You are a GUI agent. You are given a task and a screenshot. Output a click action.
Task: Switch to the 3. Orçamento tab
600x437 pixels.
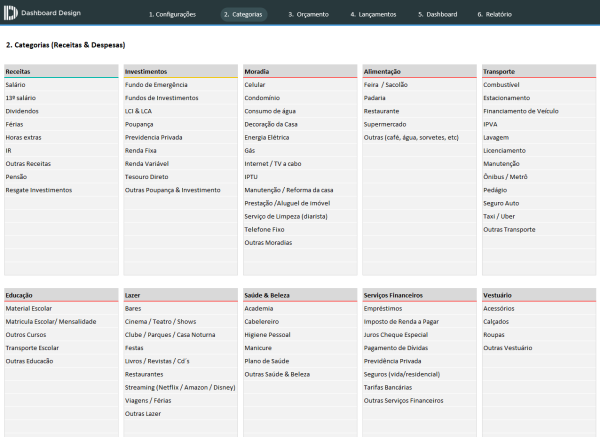[310, 15]
